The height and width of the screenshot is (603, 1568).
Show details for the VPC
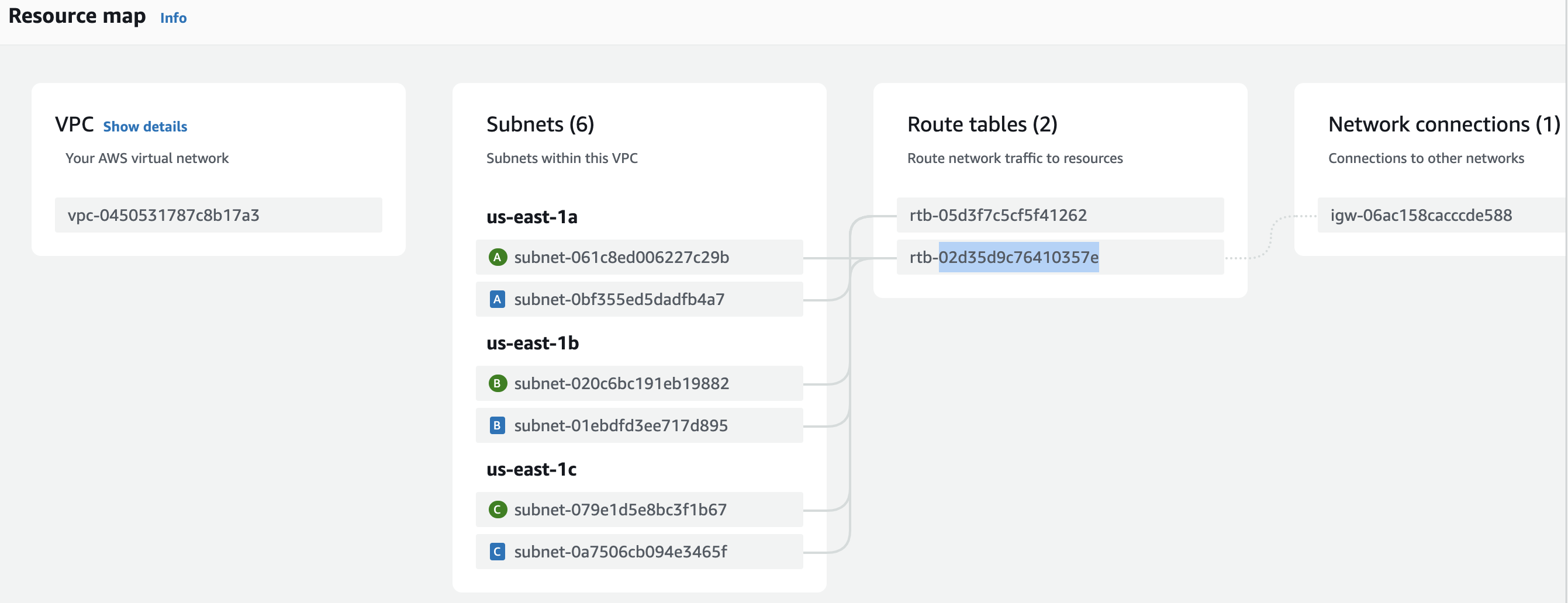[145, 127]
